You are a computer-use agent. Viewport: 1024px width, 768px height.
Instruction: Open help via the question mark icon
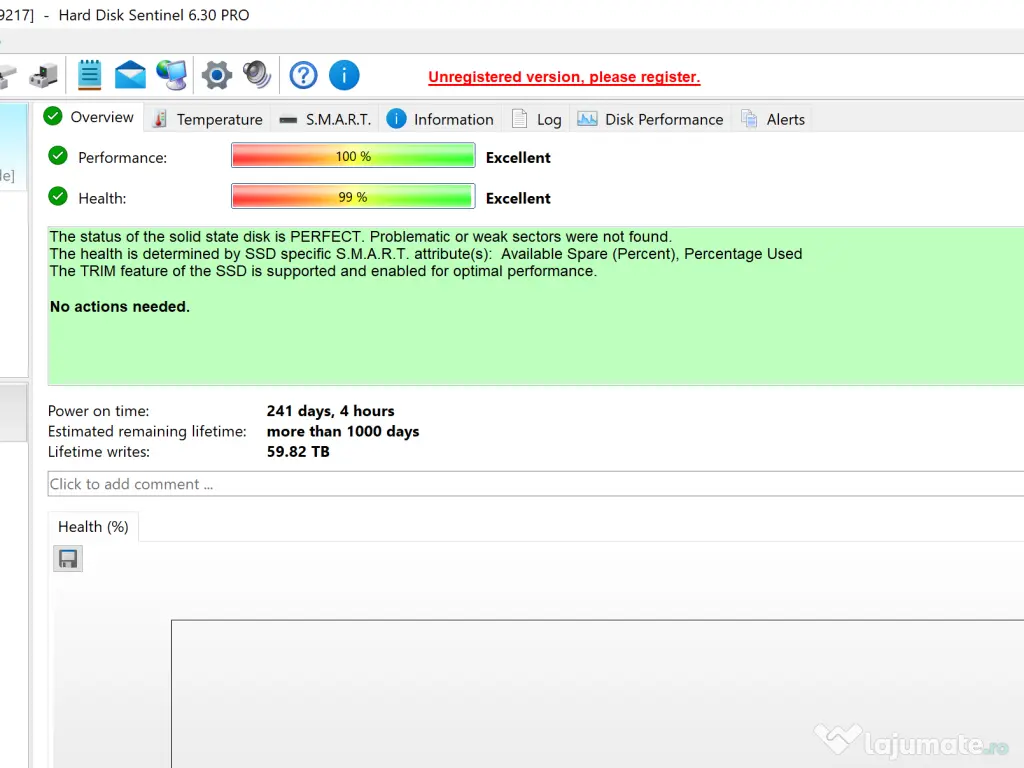tap(303, 75)
